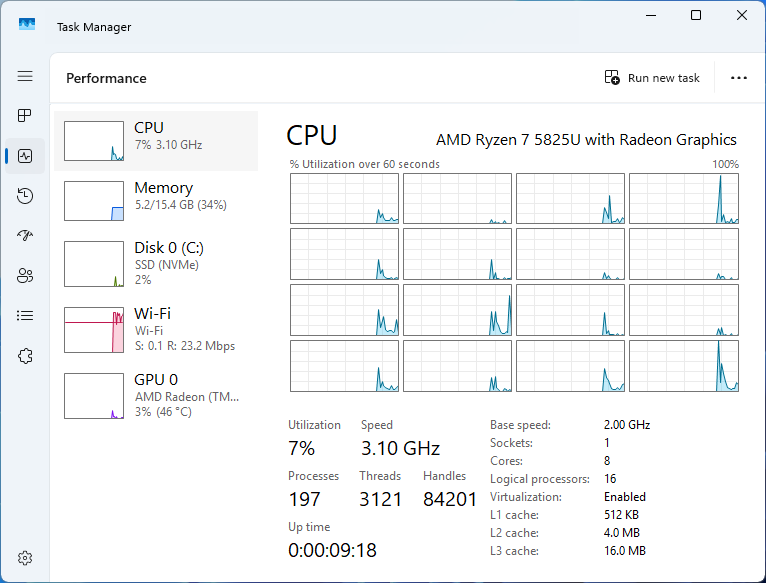Open the three-dot more options menu
Image resolution: width=766 pixels, height=583 pixels.
click(x=739, y=78)
